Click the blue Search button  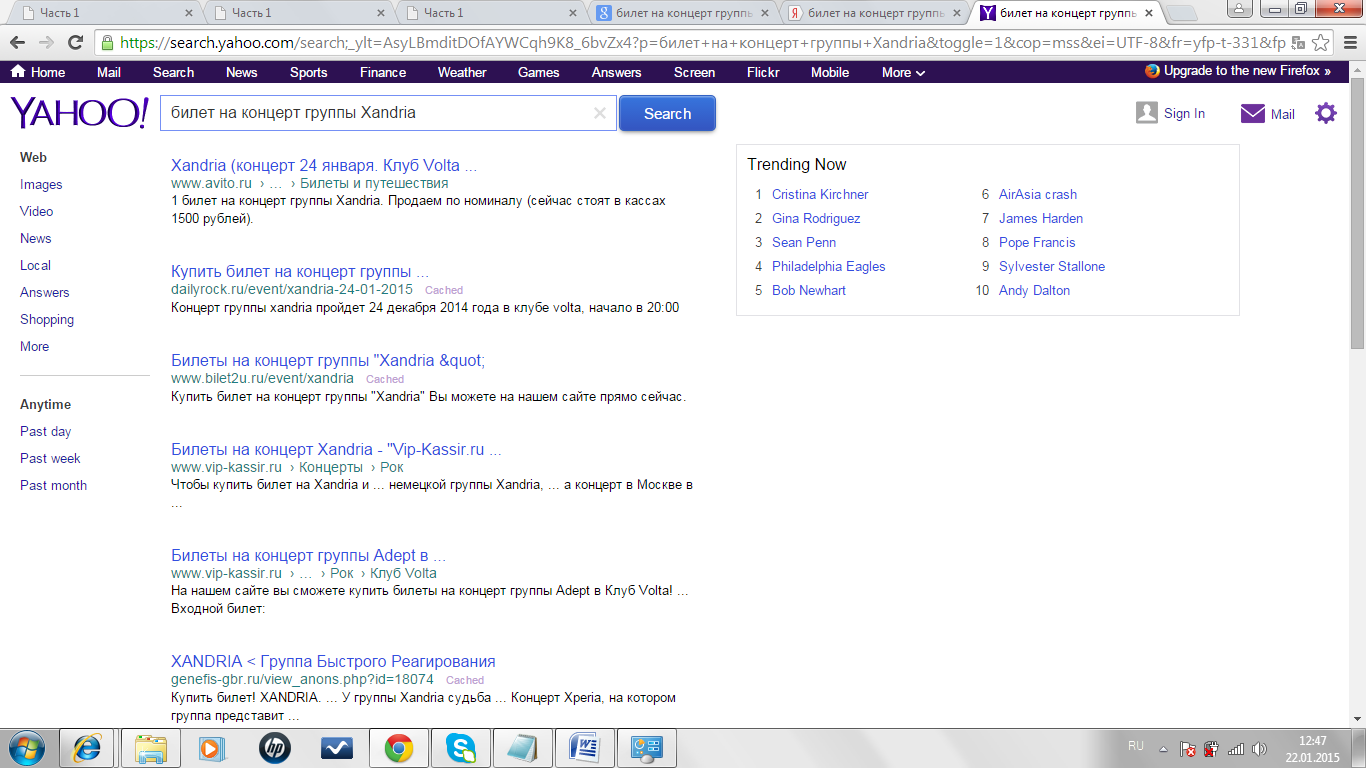pyautogui.click(x=667, y=113)
